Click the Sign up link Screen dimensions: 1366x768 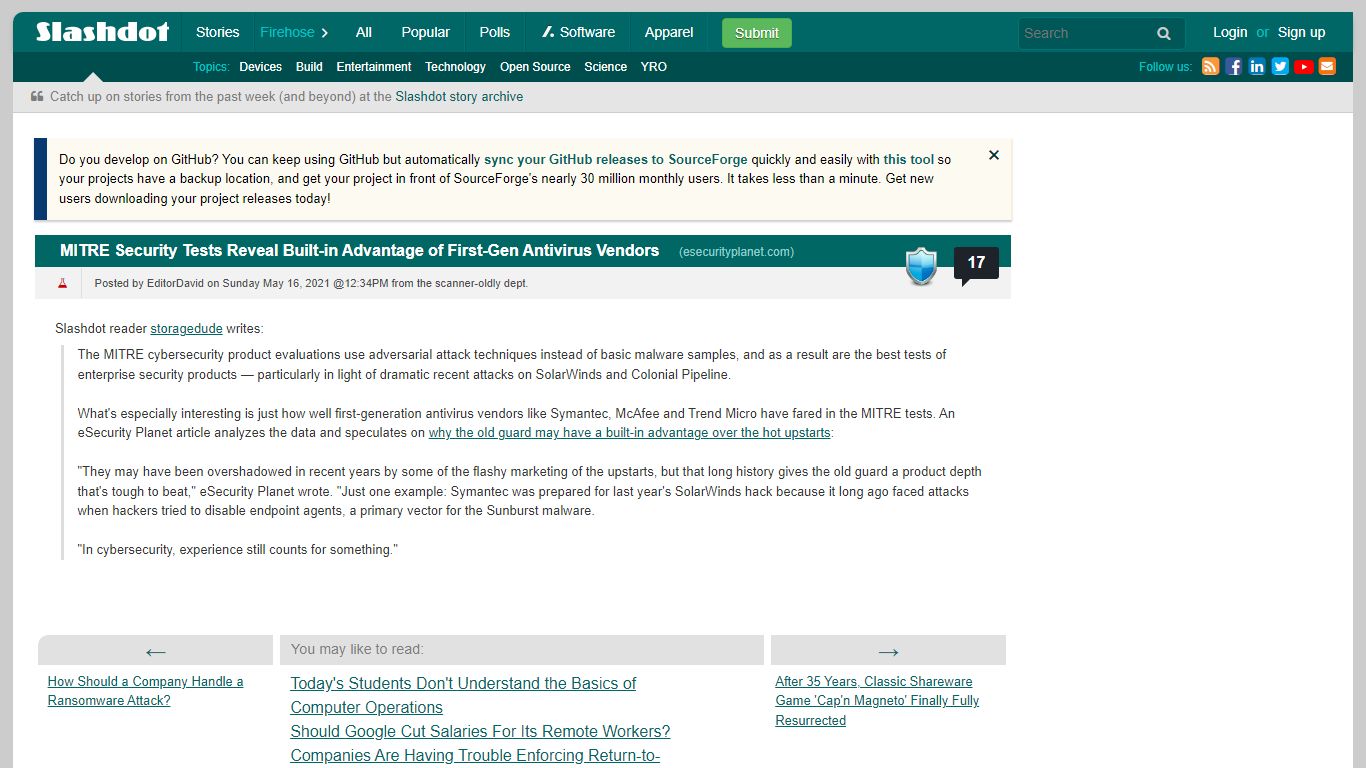click(1301, 32)
